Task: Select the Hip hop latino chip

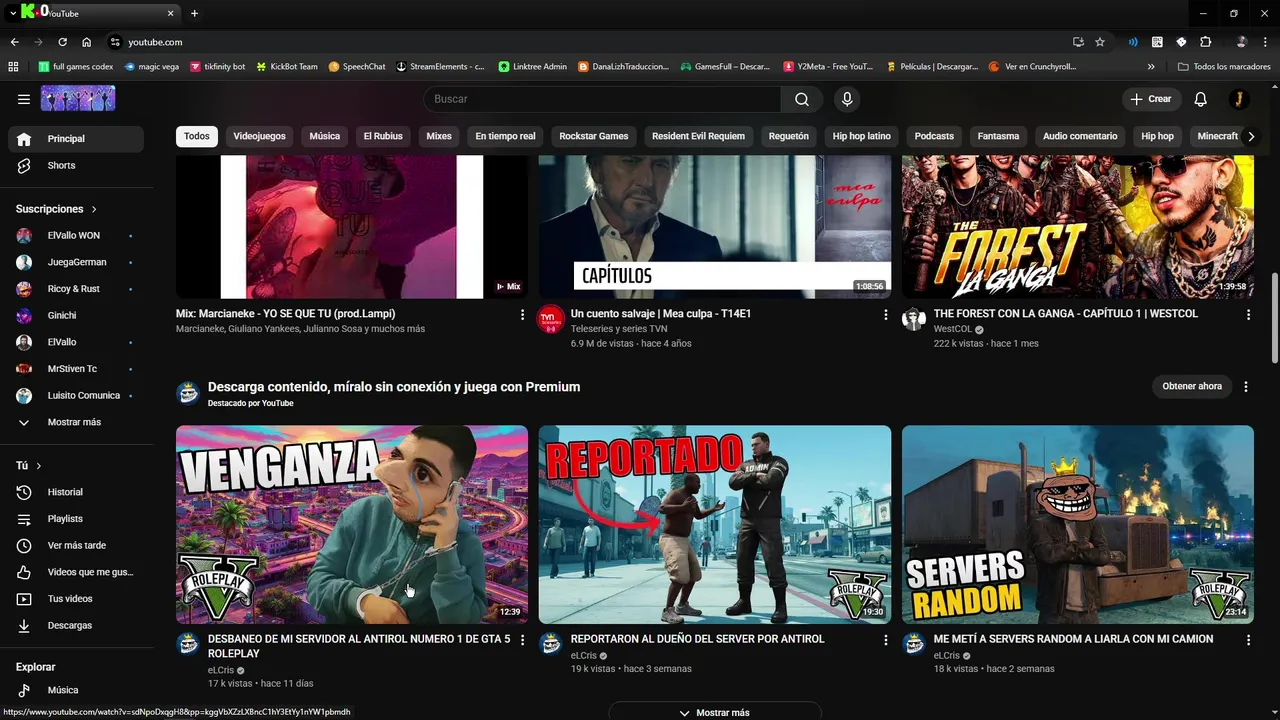Action: (x=862, y=136)
